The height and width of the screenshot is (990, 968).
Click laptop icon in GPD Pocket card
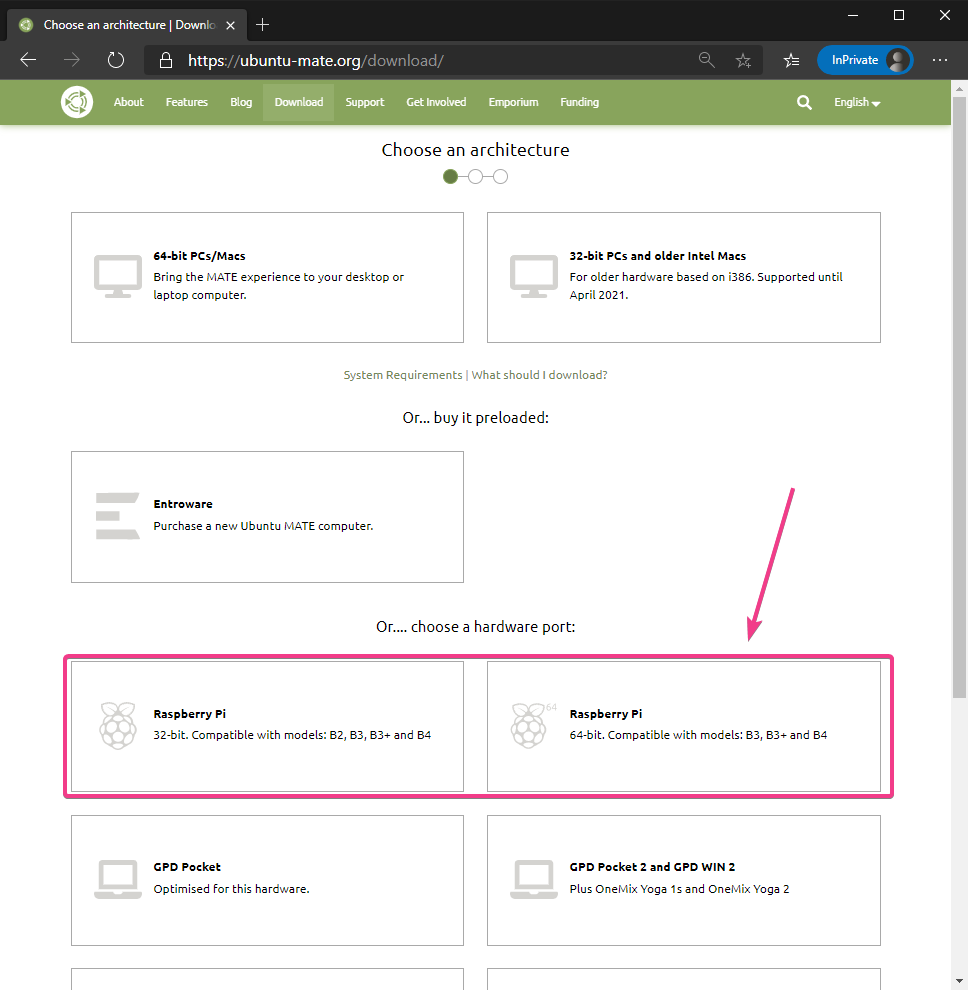tap(117, 879)
